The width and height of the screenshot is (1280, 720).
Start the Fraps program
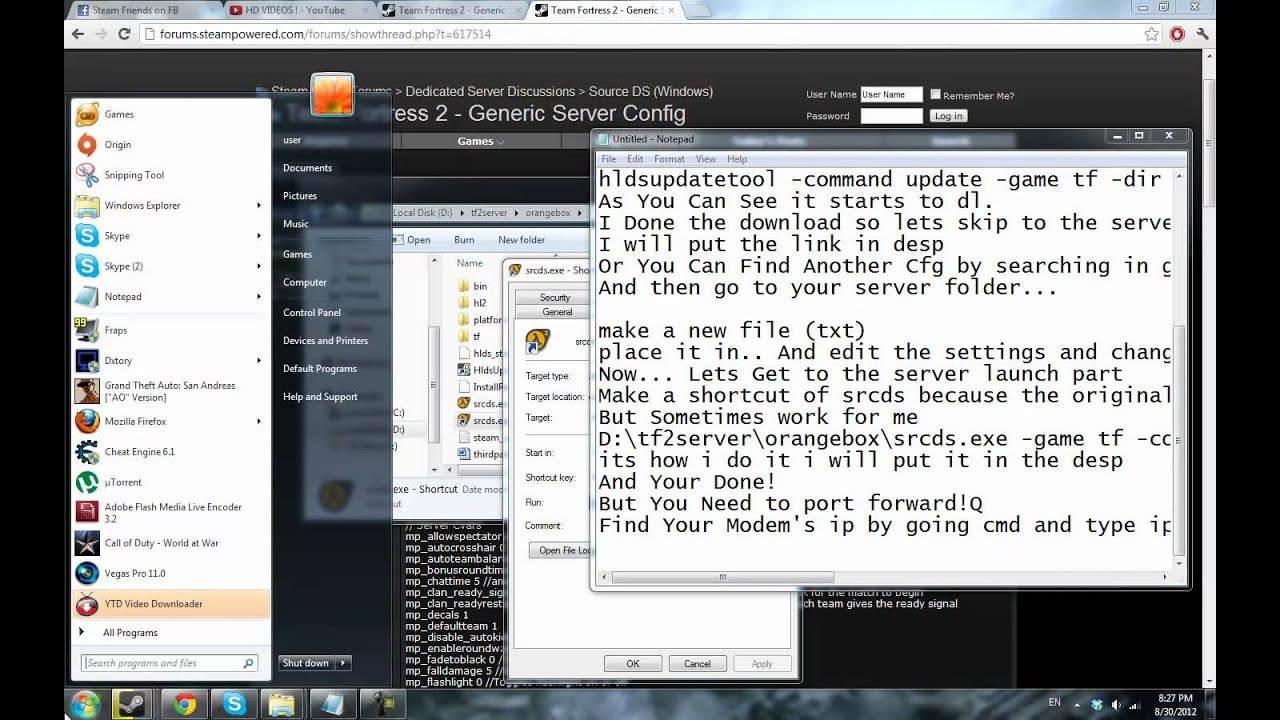(x=171, y=330)
